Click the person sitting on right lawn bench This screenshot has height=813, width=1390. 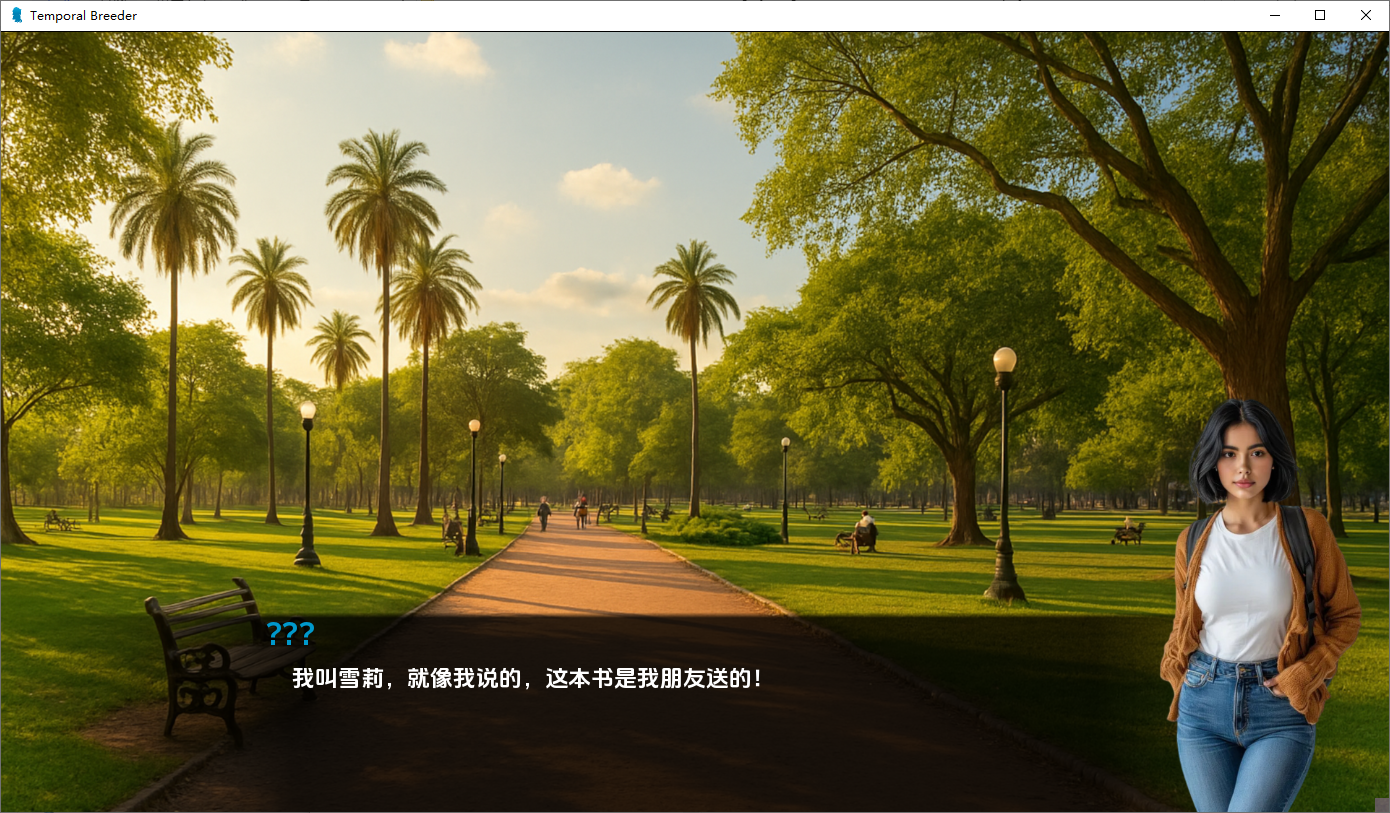pos(863,531)
